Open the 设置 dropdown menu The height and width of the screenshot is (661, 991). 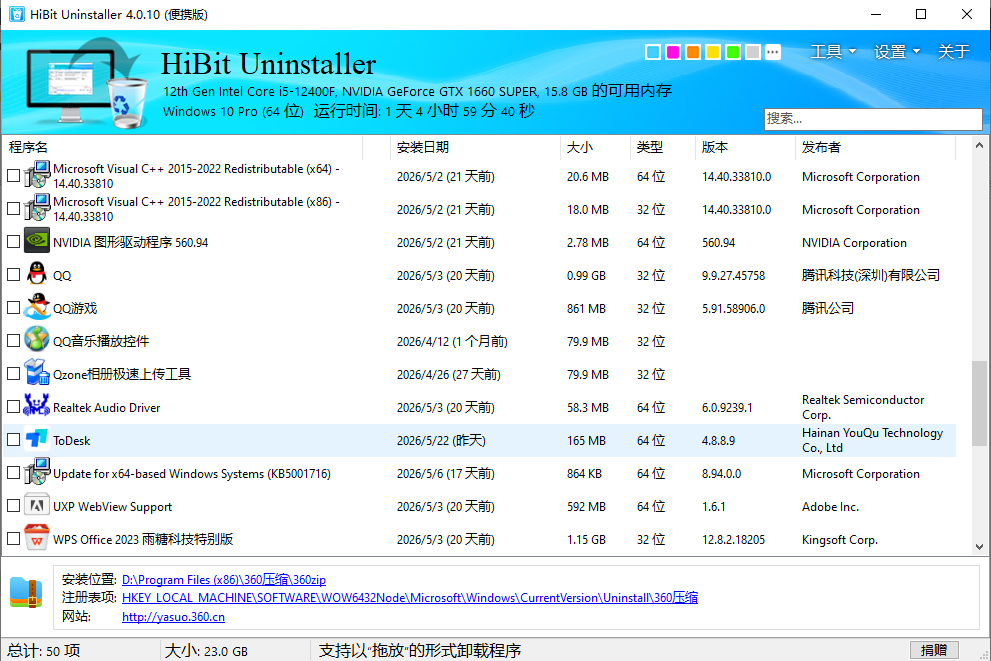coord(897,52)
